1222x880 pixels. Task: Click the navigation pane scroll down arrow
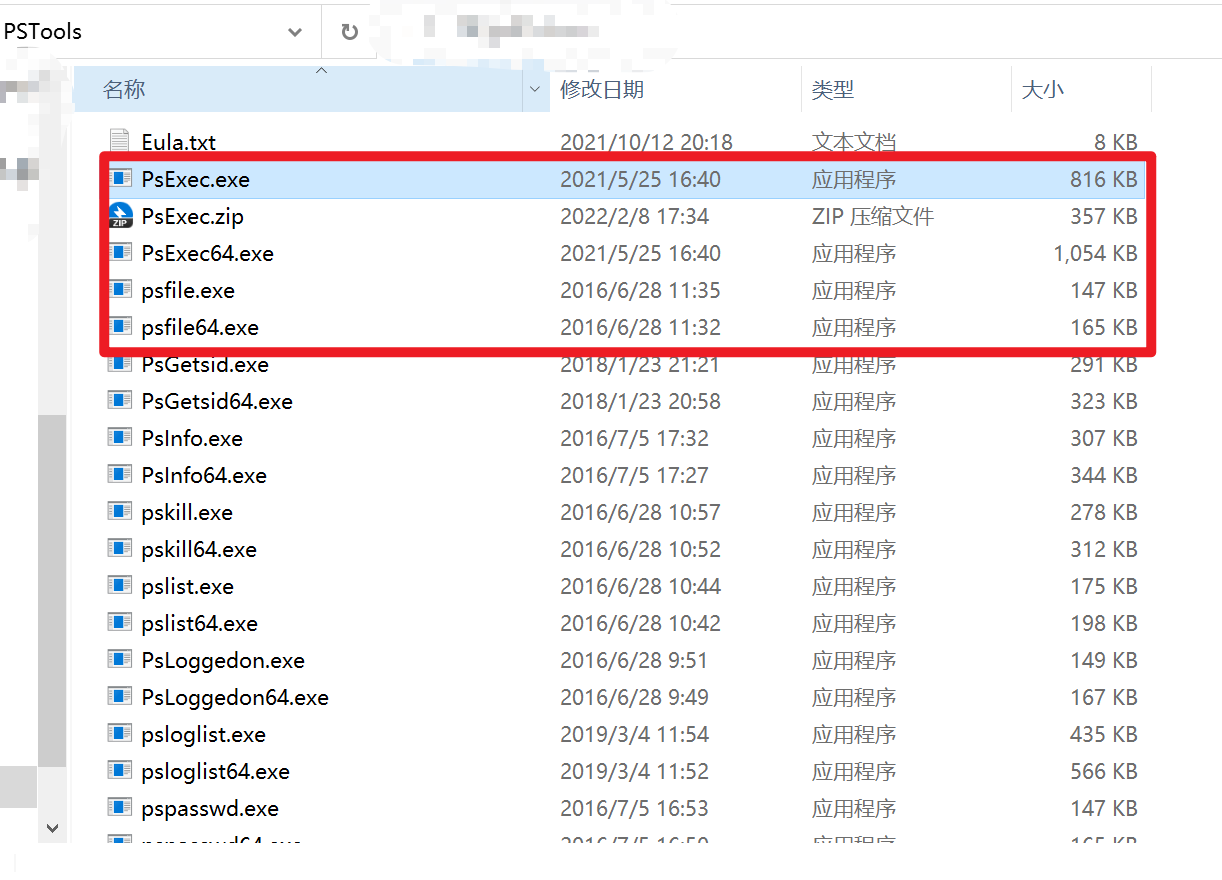point(53,829)
